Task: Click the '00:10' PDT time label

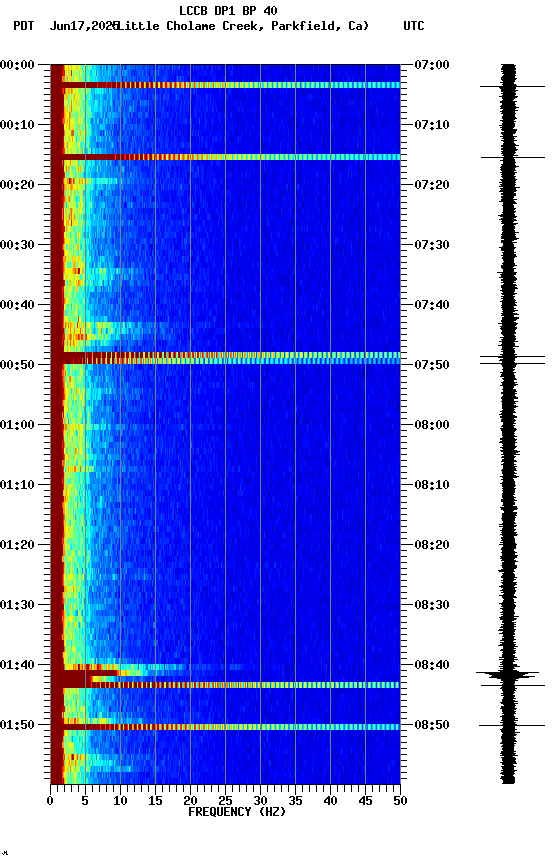Action: pos(17,125)
